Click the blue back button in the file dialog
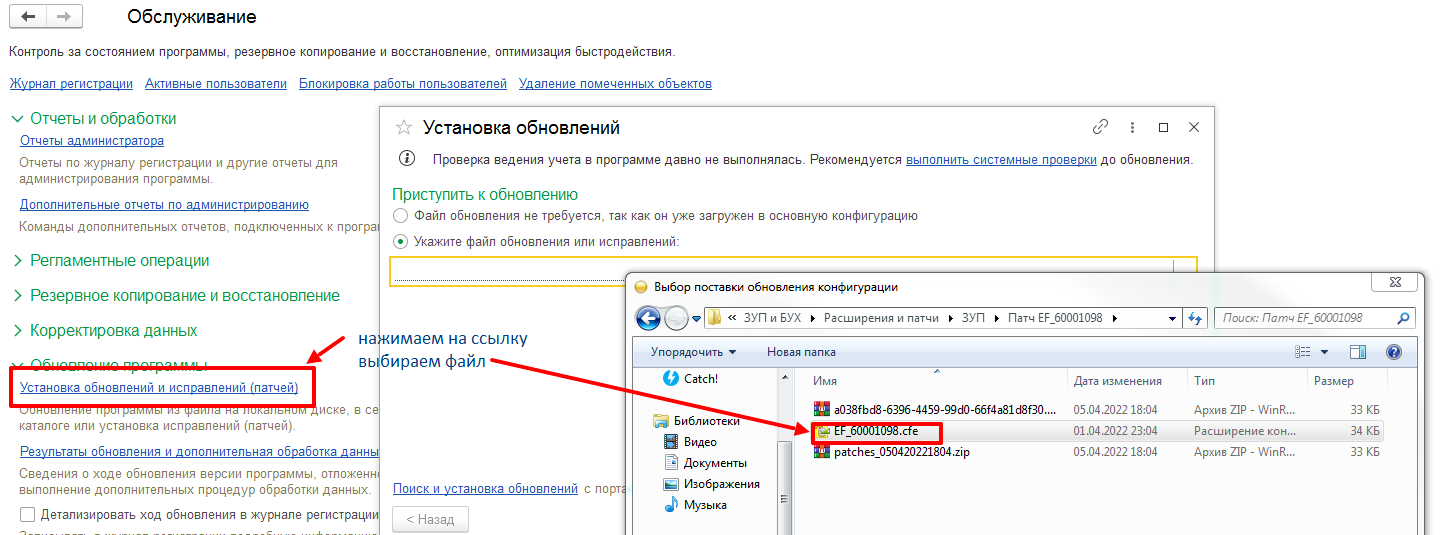Viewport: 1452px width, 535px height. coord(649,318)
